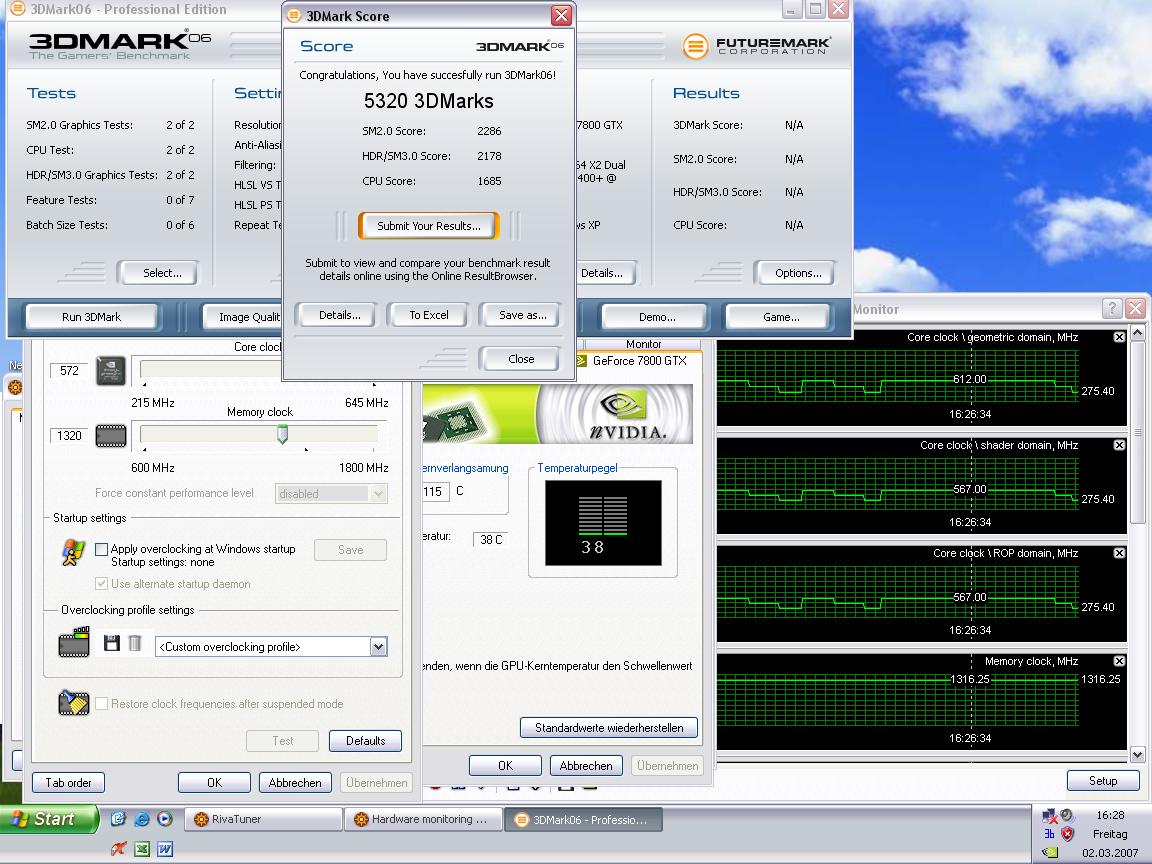This screenshot has height=864, width=1152.
Task: Click Tab order button in RivaTuner
Action: (x=68, y=782)
